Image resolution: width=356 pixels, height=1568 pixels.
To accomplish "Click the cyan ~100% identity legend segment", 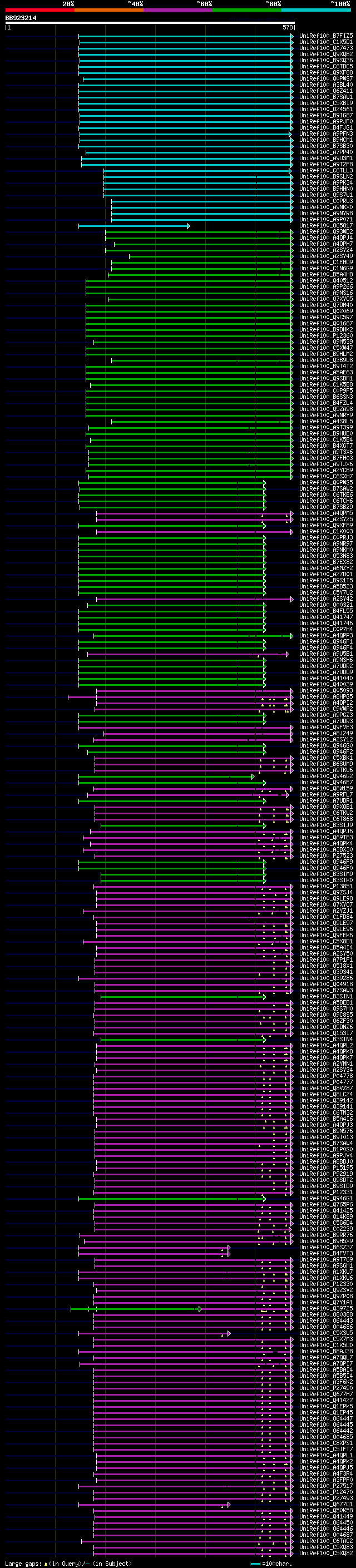I will point(317,10).
